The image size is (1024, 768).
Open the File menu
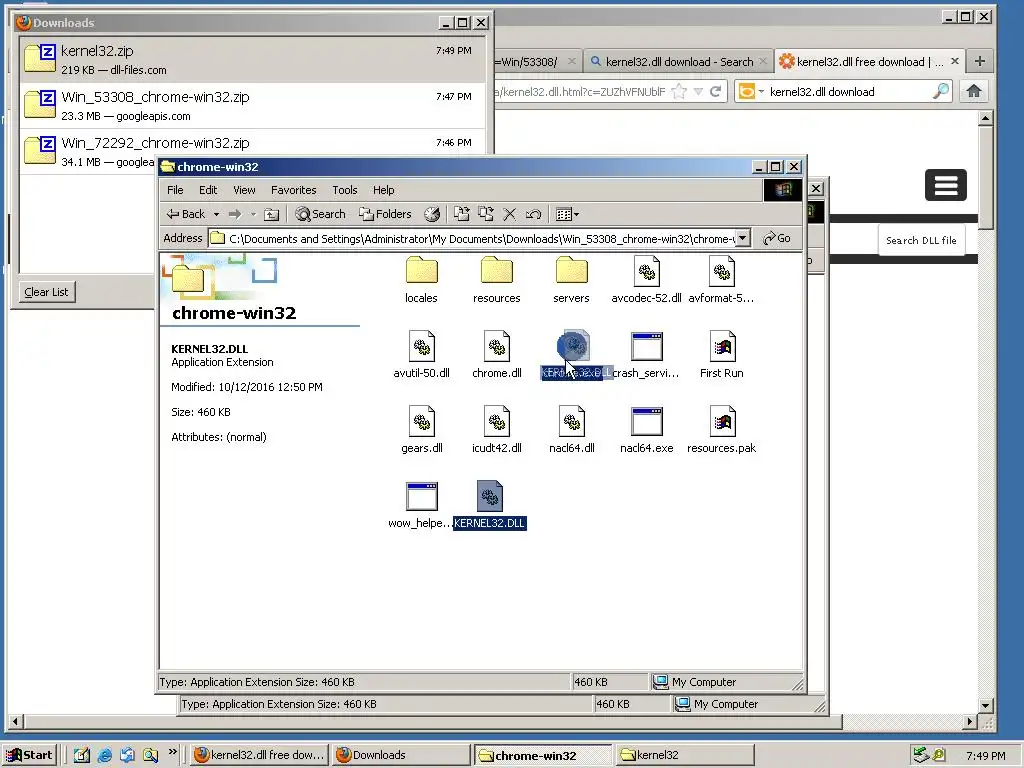[x=175, y=190]
